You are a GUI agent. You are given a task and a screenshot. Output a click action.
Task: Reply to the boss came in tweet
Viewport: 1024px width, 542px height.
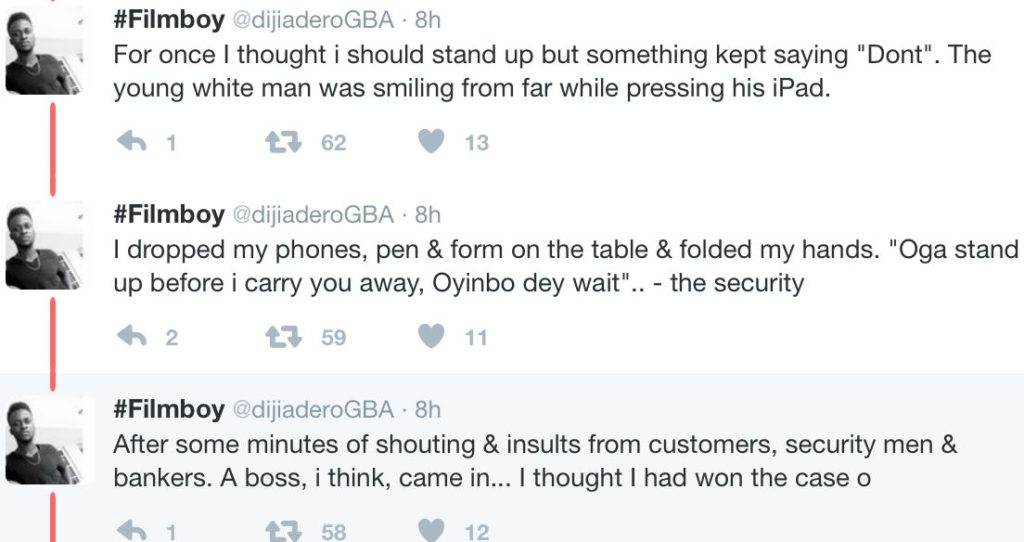132,530
